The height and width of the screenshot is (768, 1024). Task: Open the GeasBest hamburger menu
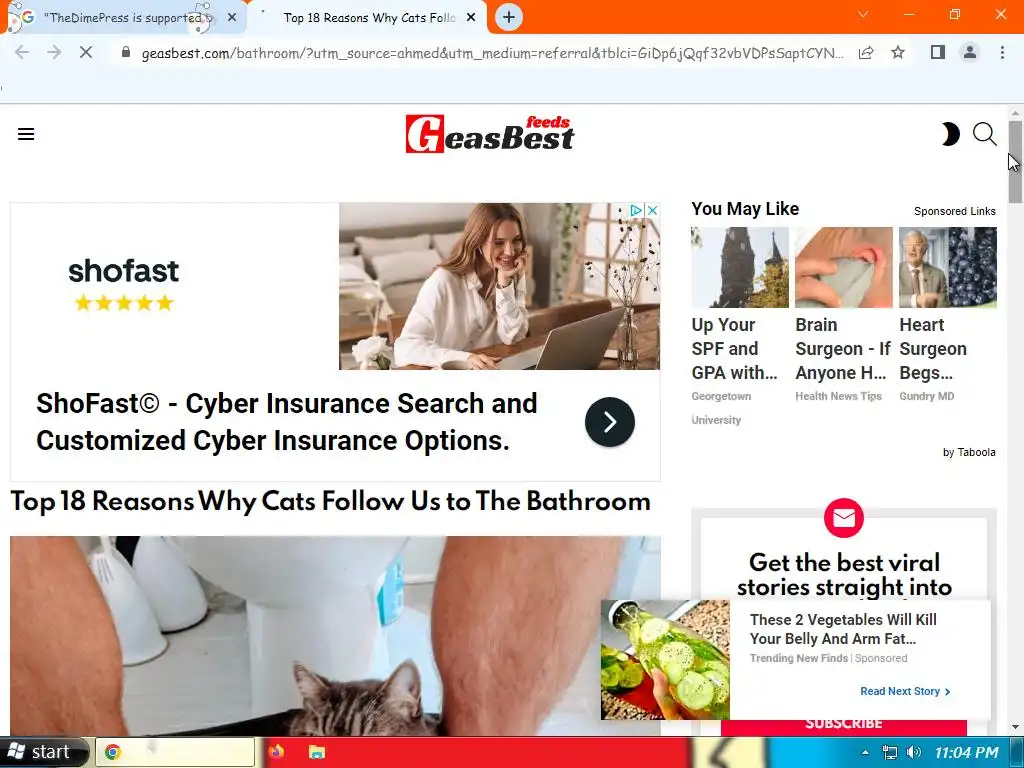pos(26,135)
